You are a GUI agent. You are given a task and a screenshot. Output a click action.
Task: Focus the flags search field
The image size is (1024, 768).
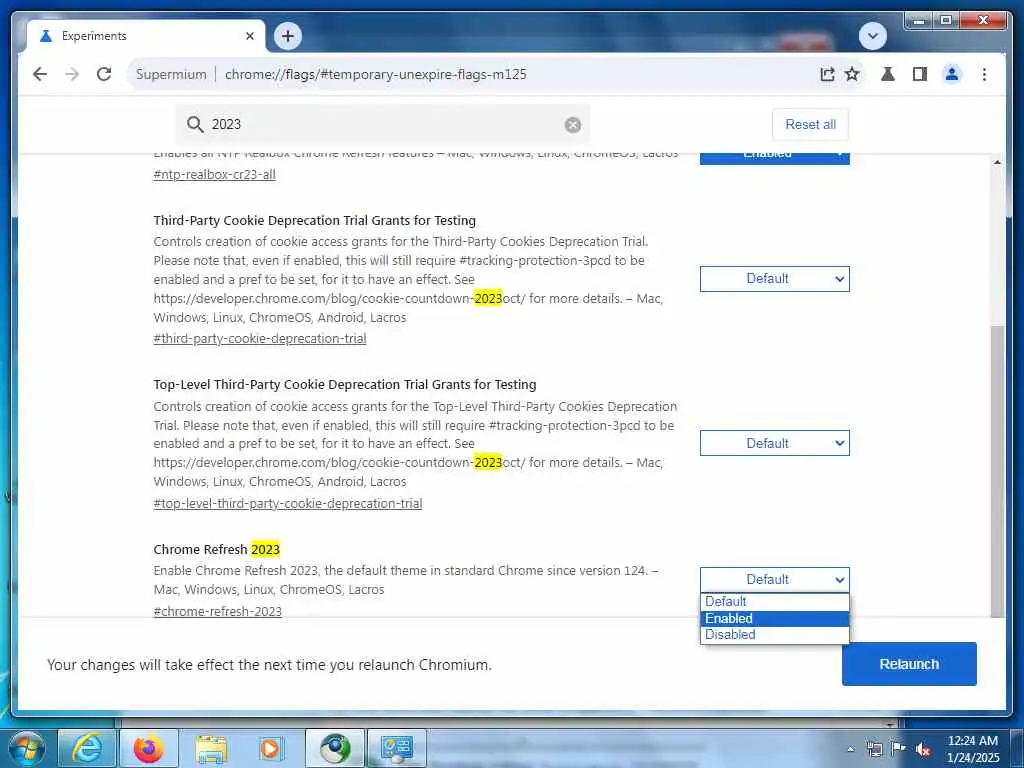382,124
